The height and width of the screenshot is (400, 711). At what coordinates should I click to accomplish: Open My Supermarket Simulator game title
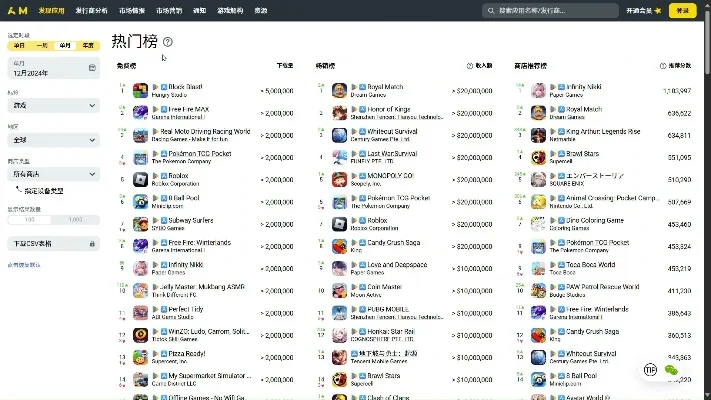click(x=209, y=376)
